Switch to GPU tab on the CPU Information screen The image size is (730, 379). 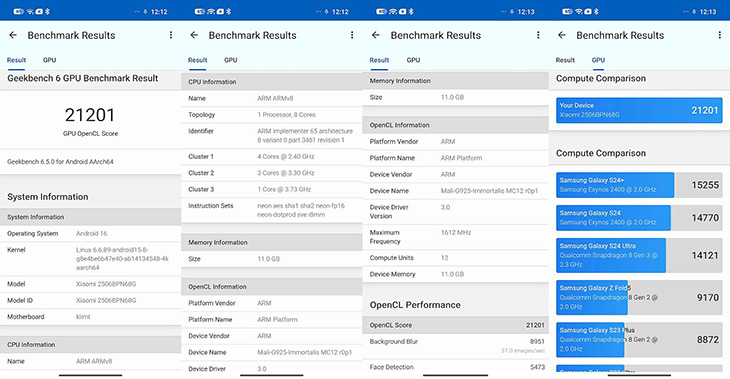230,60
